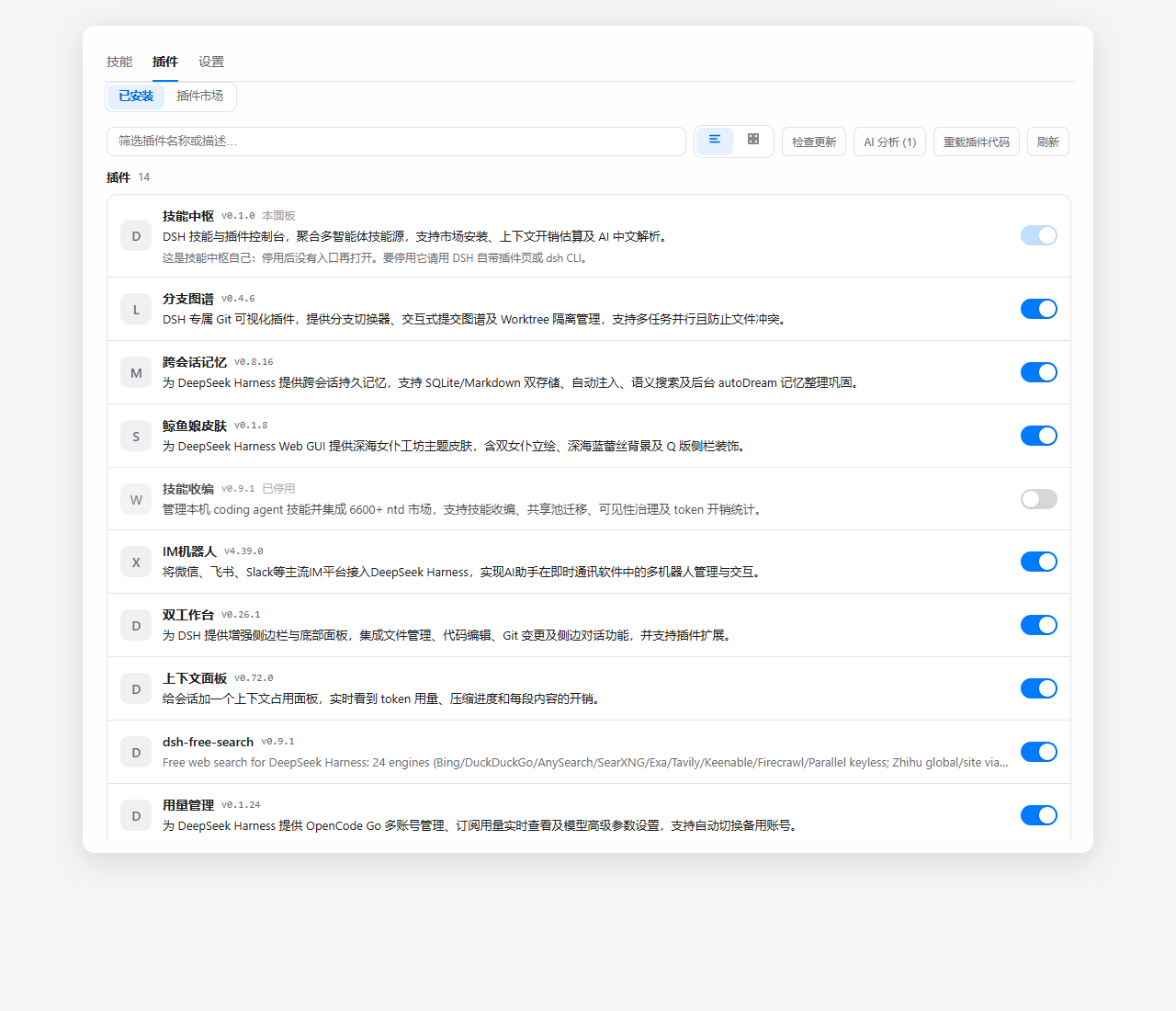Run AI 分析 (1)

(889, 142)
